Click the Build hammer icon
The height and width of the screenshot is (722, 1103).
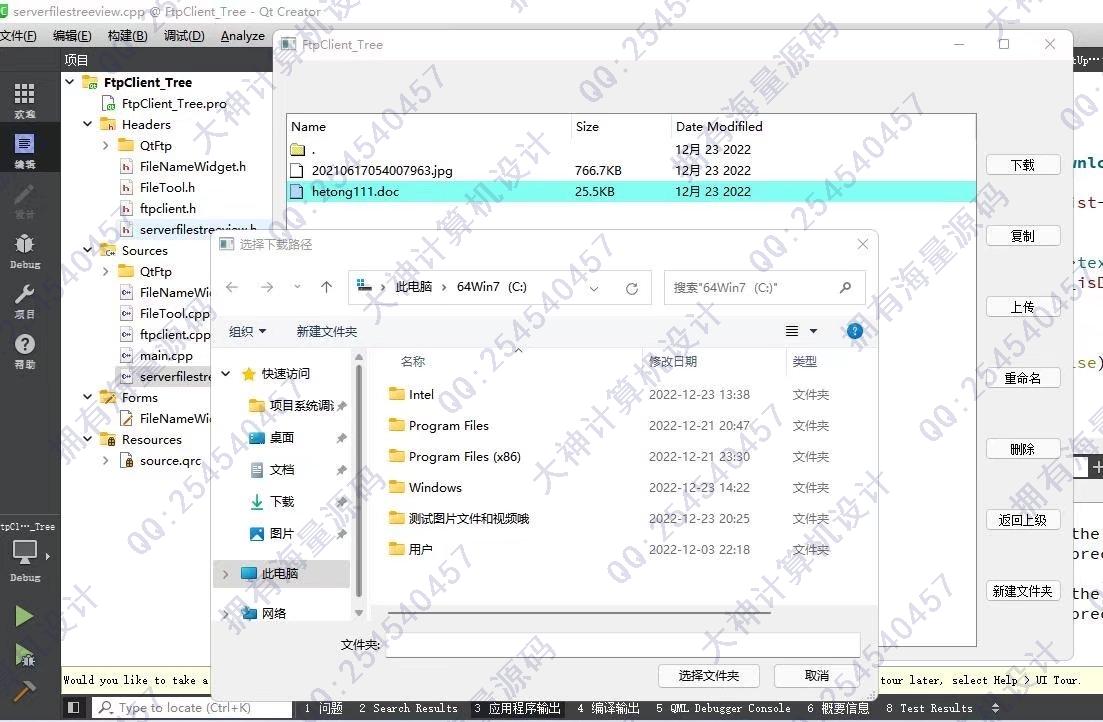tap(25, 691)
